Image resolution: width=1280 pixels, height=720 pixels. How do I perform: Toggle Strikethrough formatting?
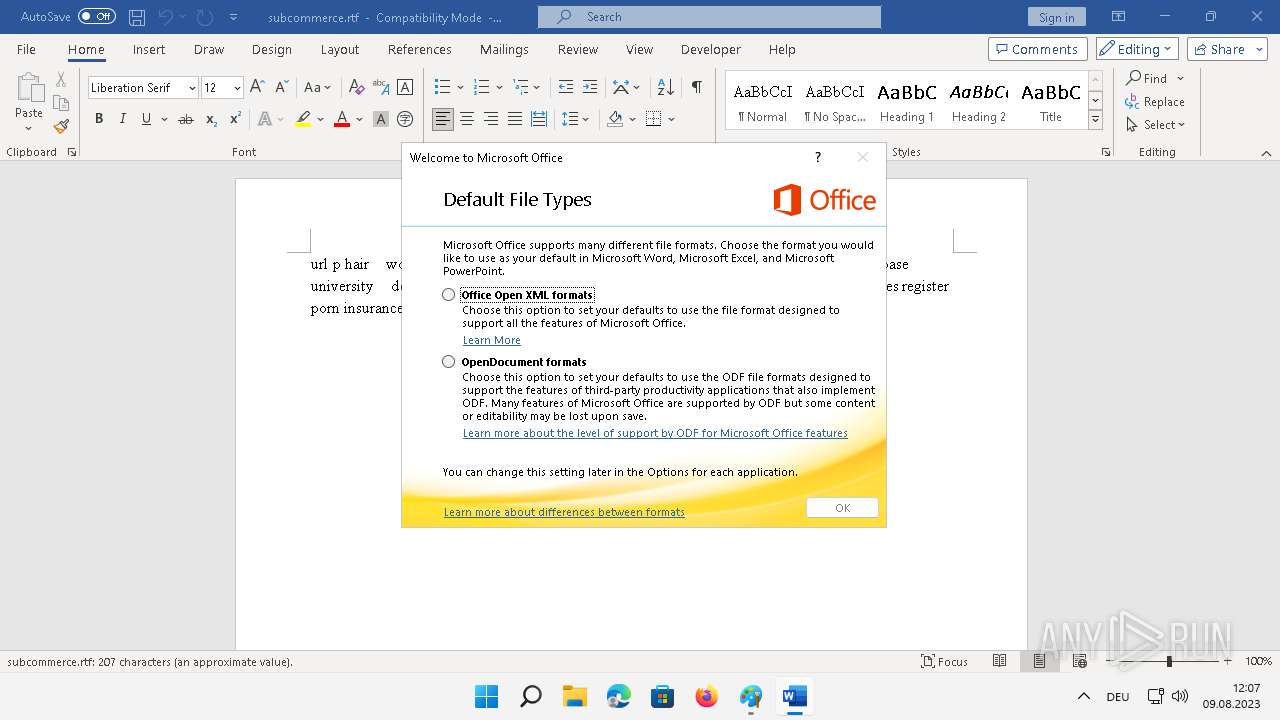pyautogui.click(x=185, y=119)
